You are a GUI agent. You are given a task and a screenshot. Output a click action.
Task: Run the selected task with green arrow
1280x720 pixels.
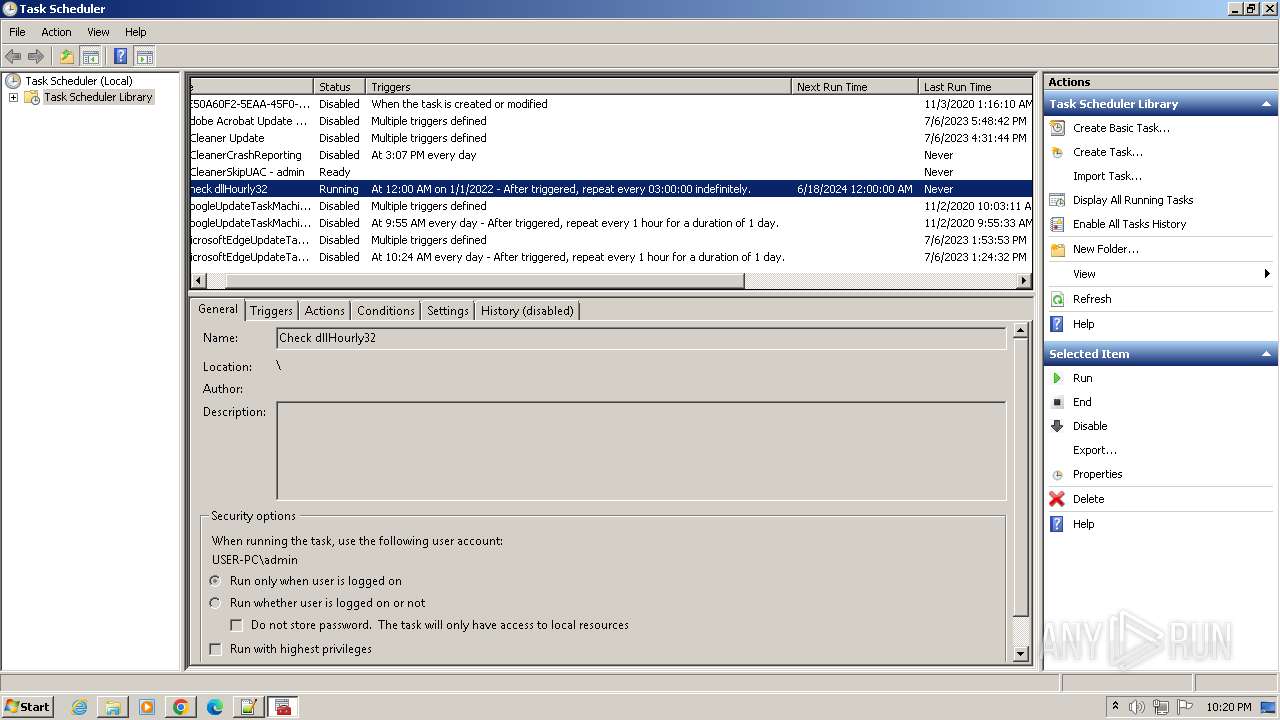tap(1082, 378)
